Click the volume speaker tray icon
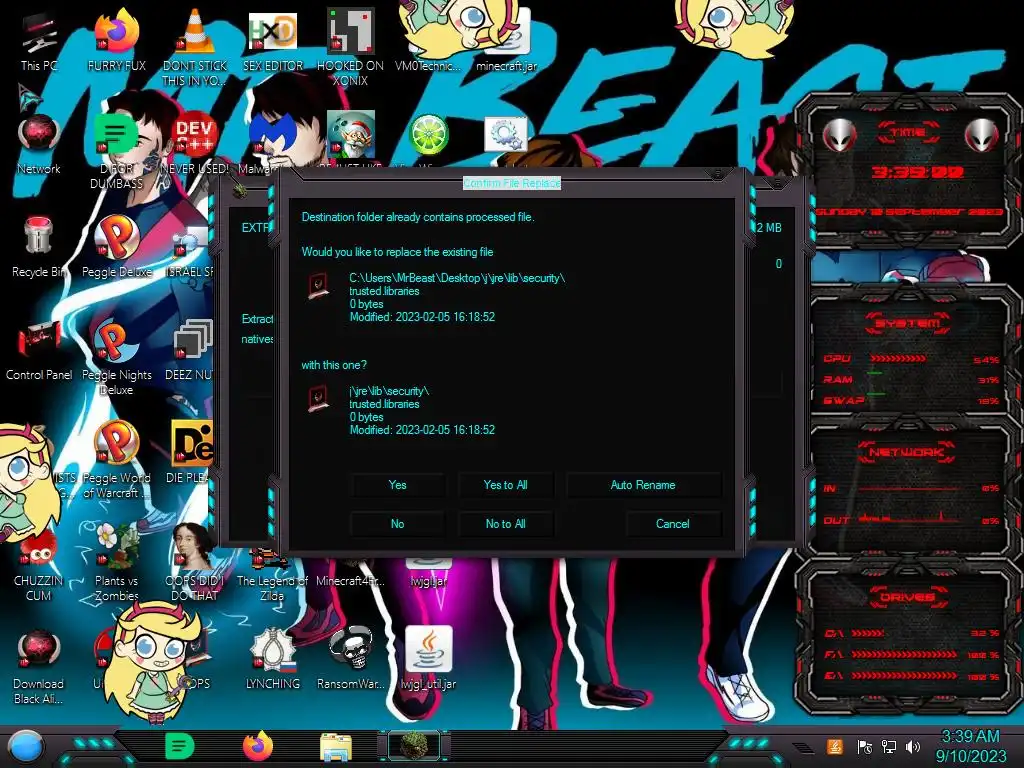This screenshot has width=1024, height=768. pyautogui.click(x=913, y=746)
